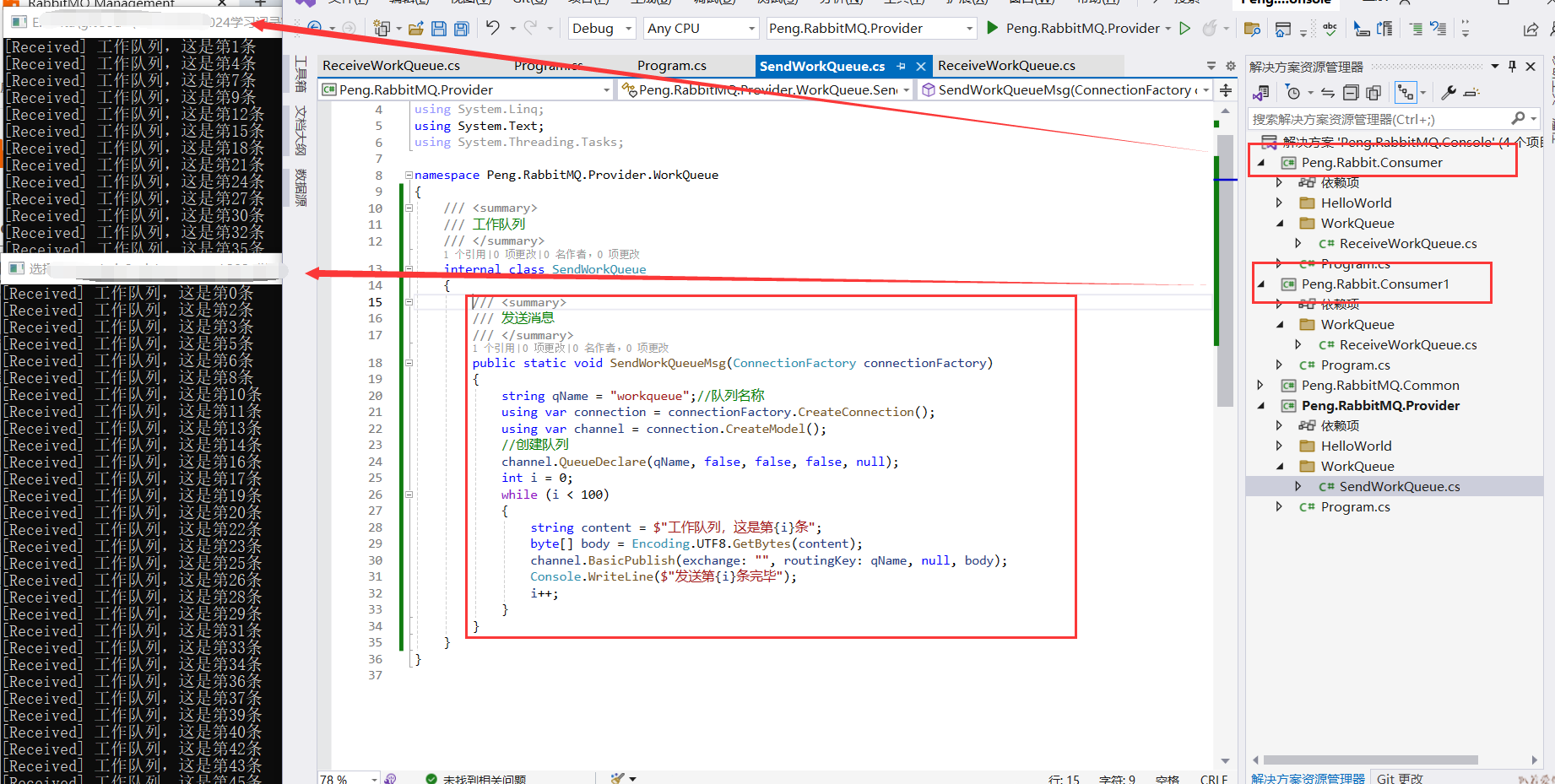1555x784 pixels.
Task: Collapse the SendWorkQueueMsg method at line 18
Action: pyautogui.click(x=409, y=364)
